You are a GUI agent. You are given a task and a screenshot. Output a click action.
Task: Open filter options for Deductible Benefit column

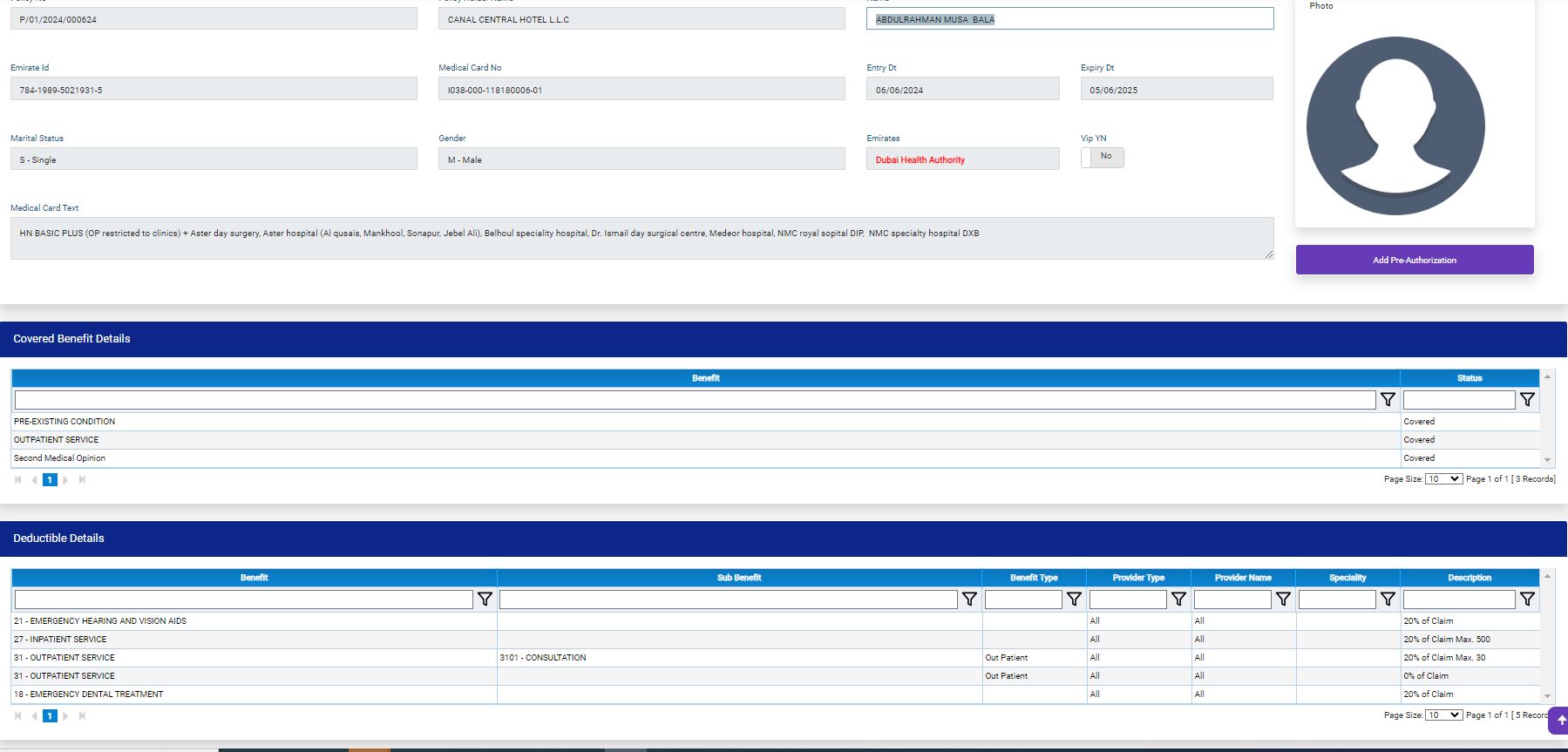coord(485,600)
